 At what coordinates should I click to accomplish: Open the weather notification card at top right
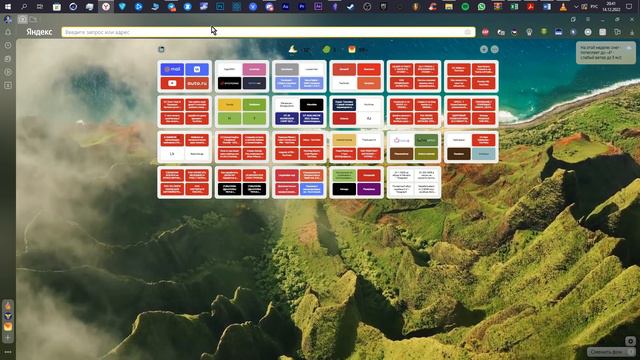click(606, 53)
